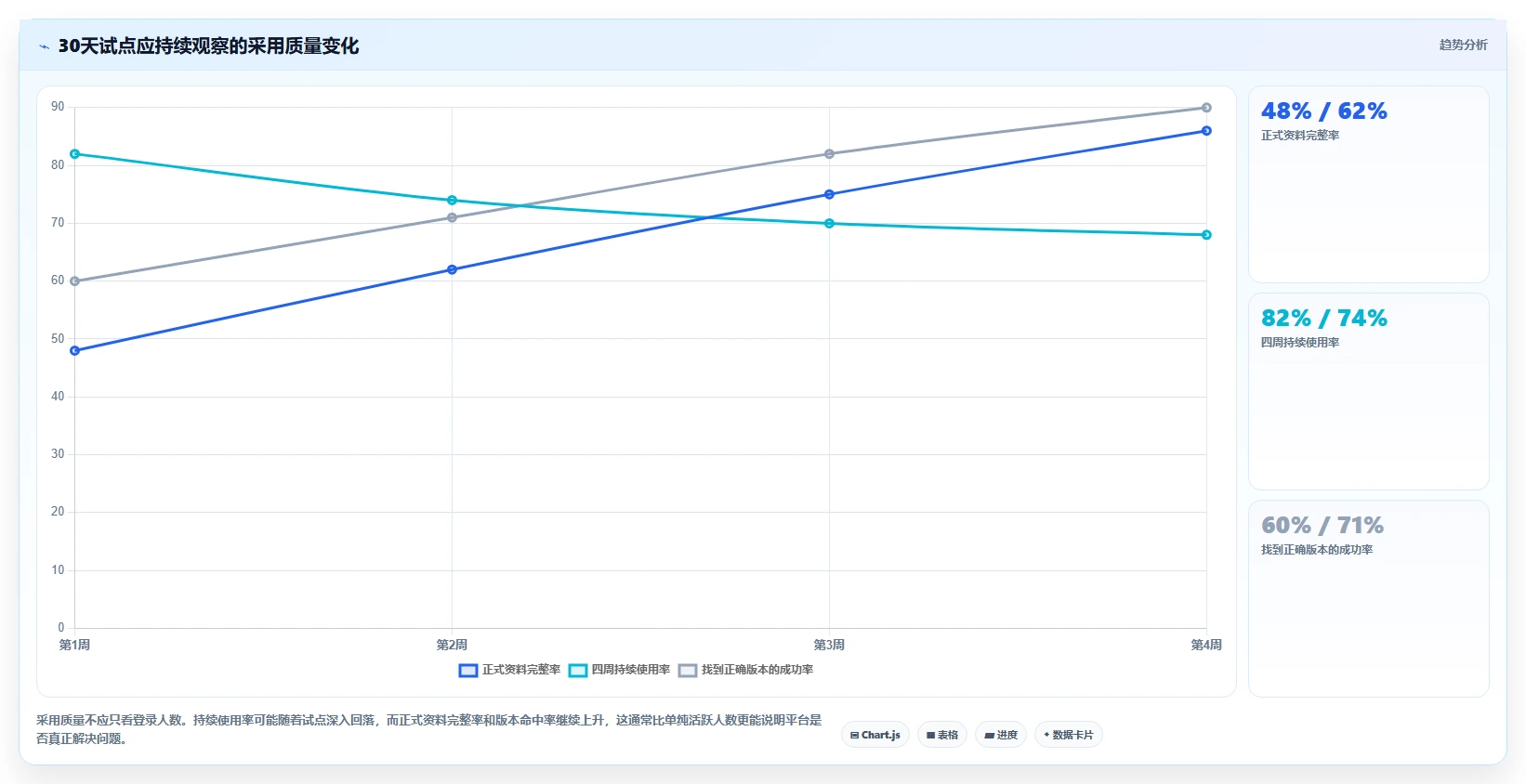This screenshot has height=784, width=1526.
Task: Click the 正式资料完整率 caption in first card
Action: pyautogui.click(x=1300, y=136)
